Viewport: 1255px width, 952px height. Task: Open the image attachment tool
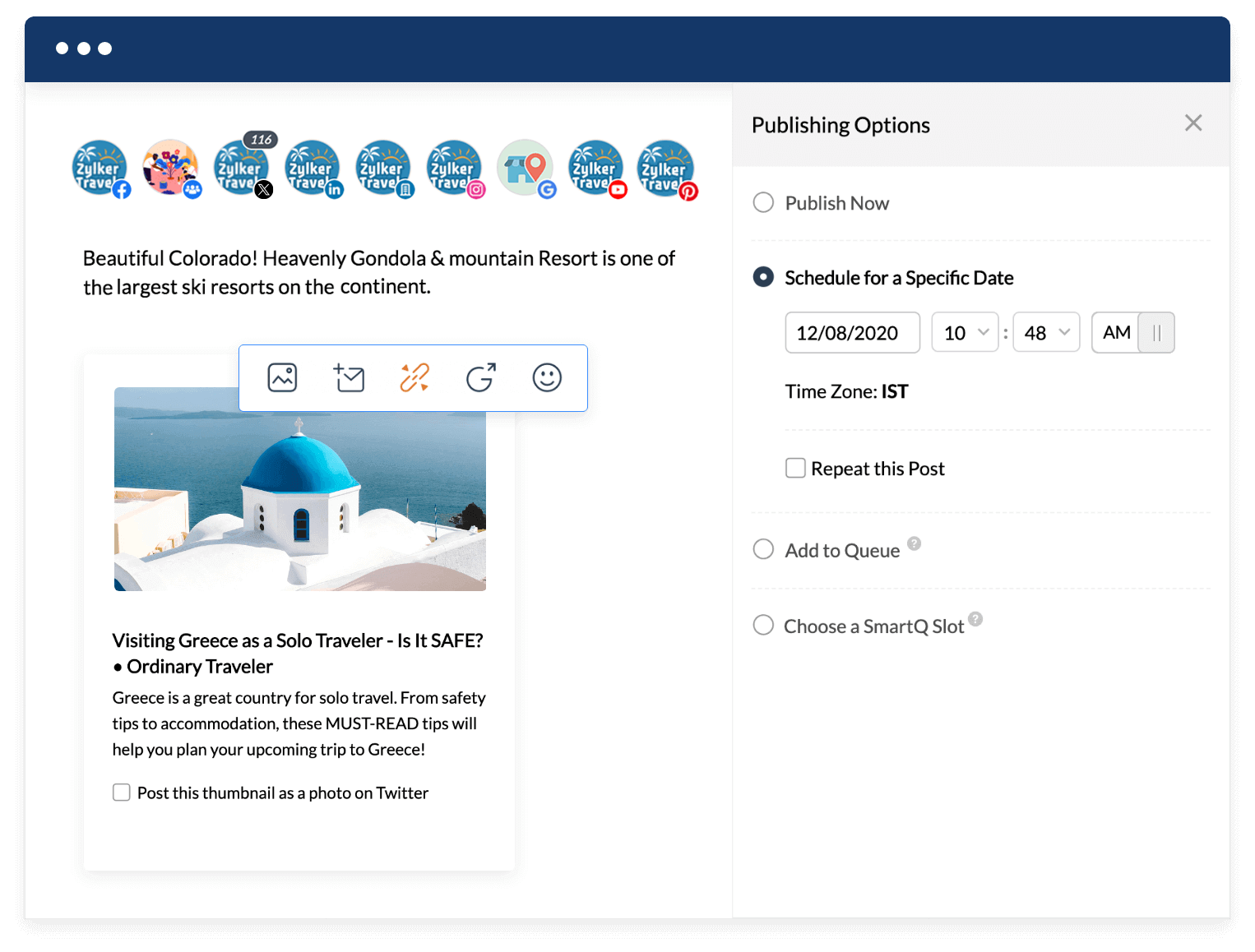[282, 377]
